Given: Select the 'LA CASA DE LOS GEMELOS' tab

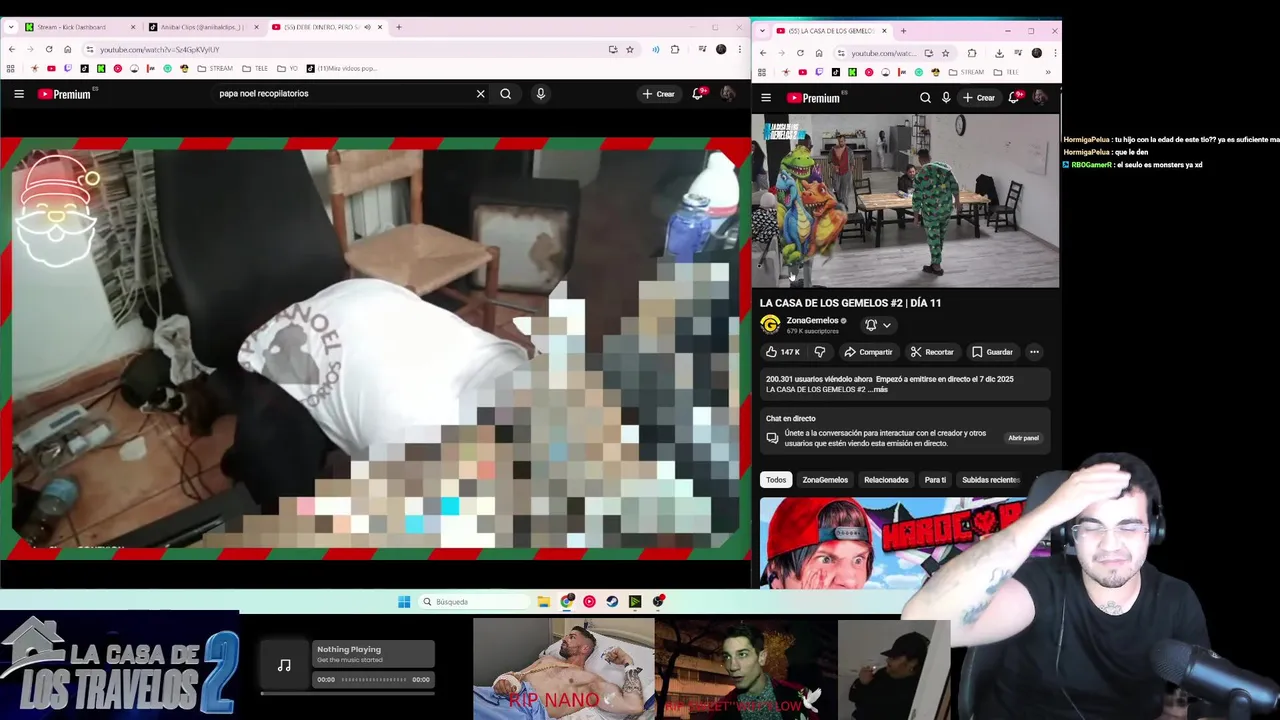Looking at the screenshot, I should (830, 31).
